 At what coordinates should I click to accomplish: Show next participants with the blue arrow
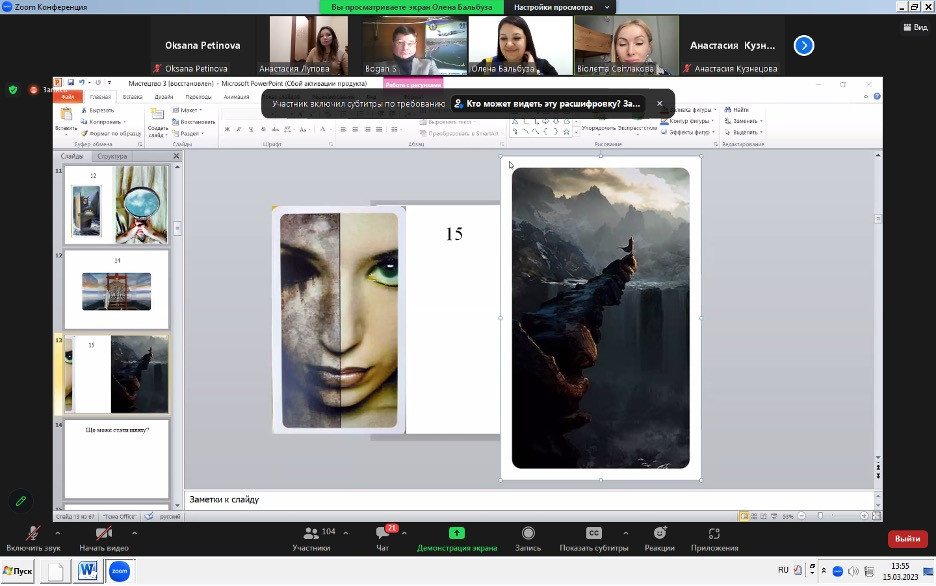coord(803,45)
